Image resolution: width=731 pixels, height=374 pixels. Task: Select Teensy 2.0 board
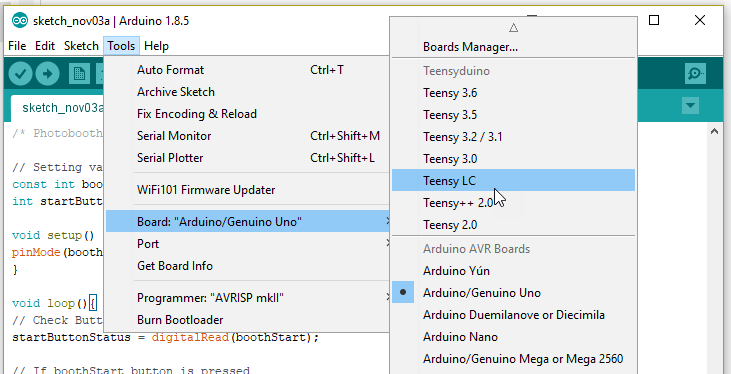click(513, 224)
